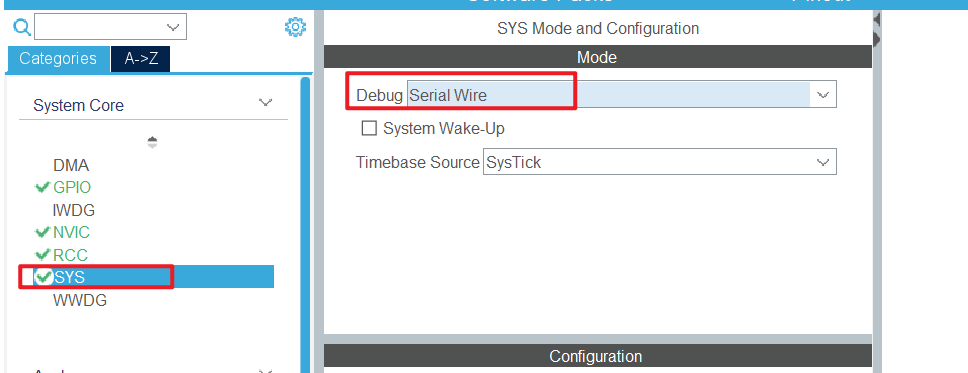The height and width of the screenshot is (373, 968).
Task: Enable the System Wake-Up checkbox
Action: click(369, 128)
